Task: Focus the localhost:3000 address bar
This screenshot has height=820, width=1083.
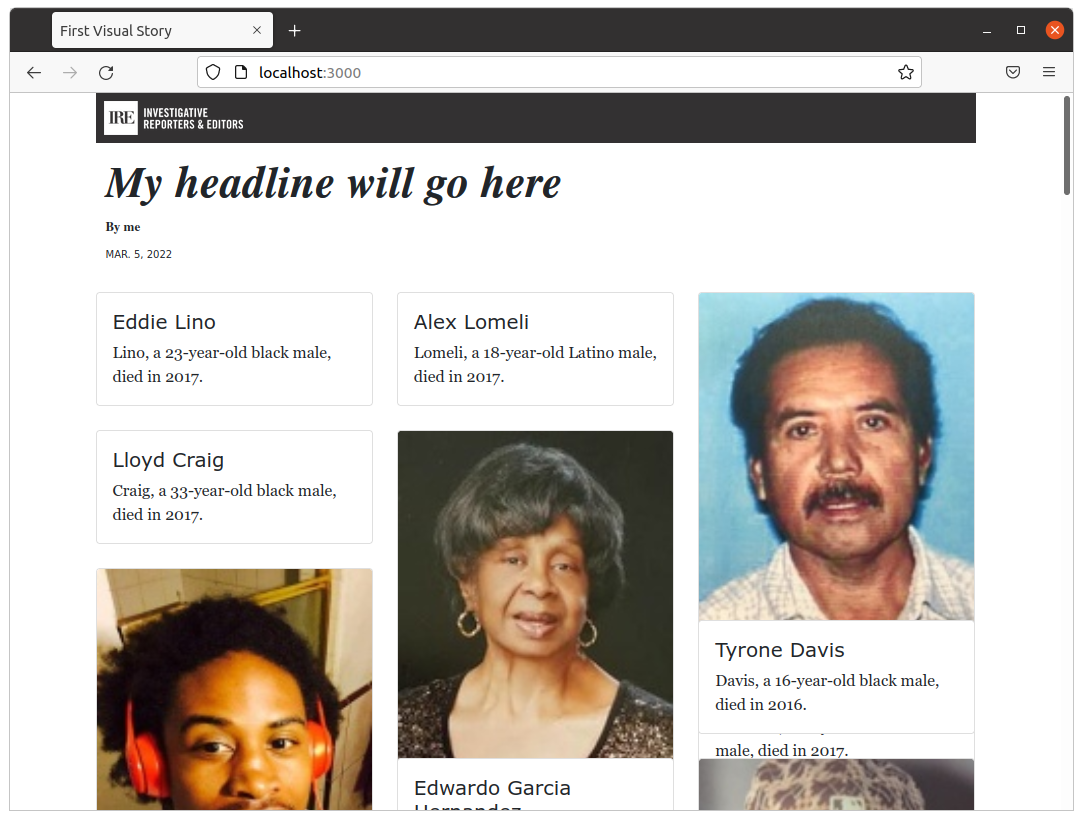Action: coord(559,73)
